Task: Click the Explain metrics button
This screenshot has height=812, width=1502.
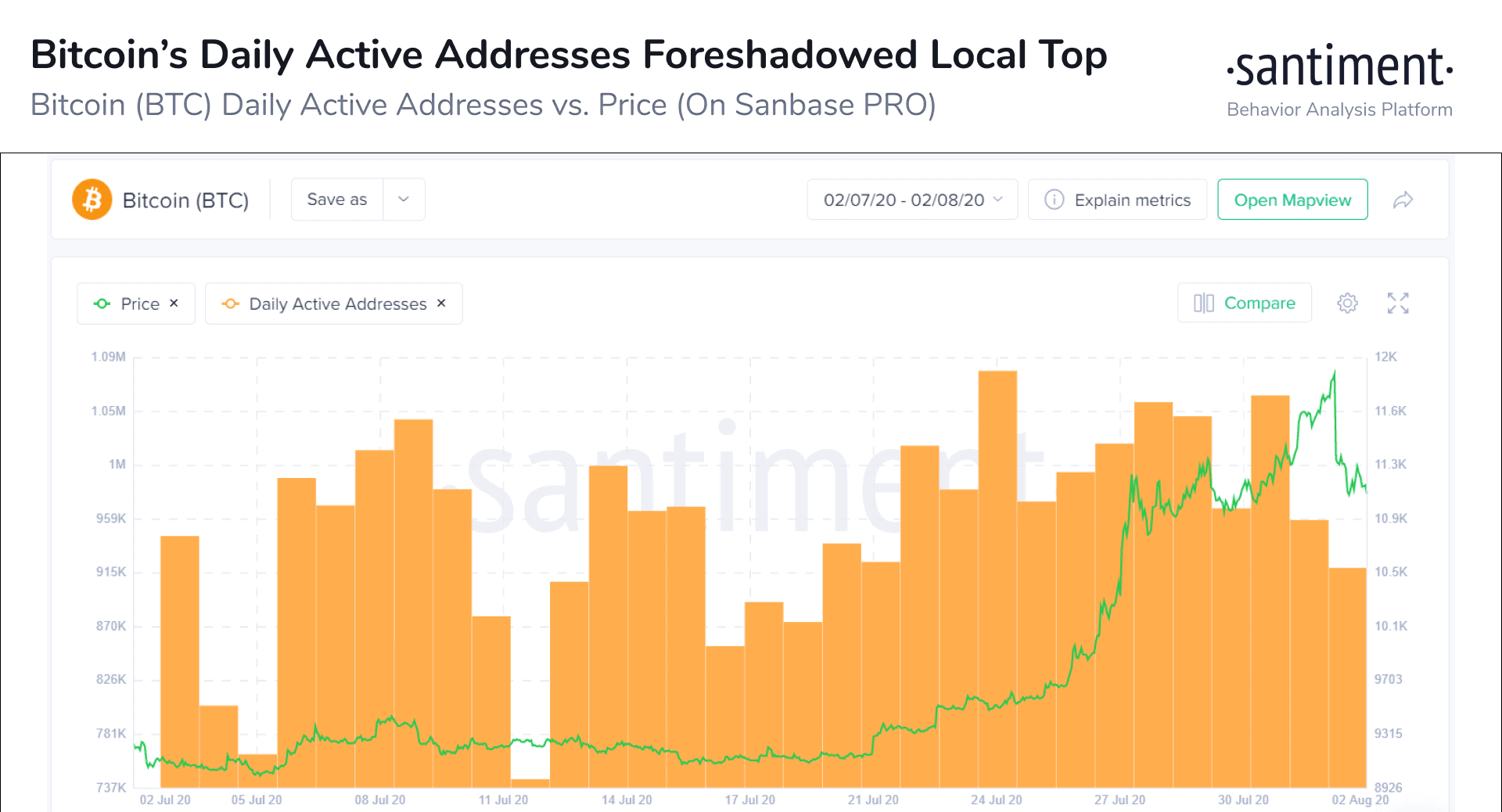Action: pyautogui.click(x=1117, y=199)
